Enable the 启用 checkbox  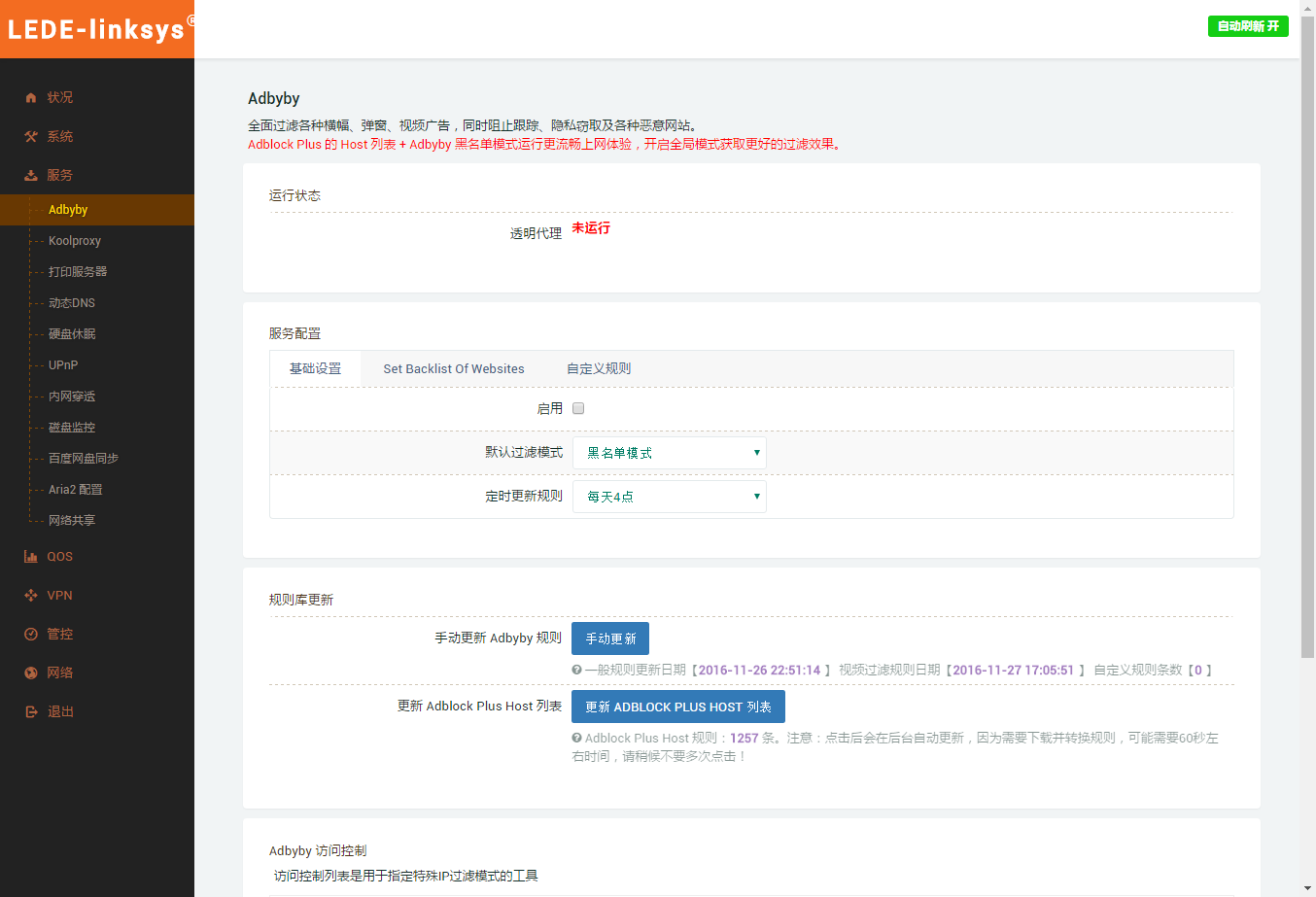point(578,409)
